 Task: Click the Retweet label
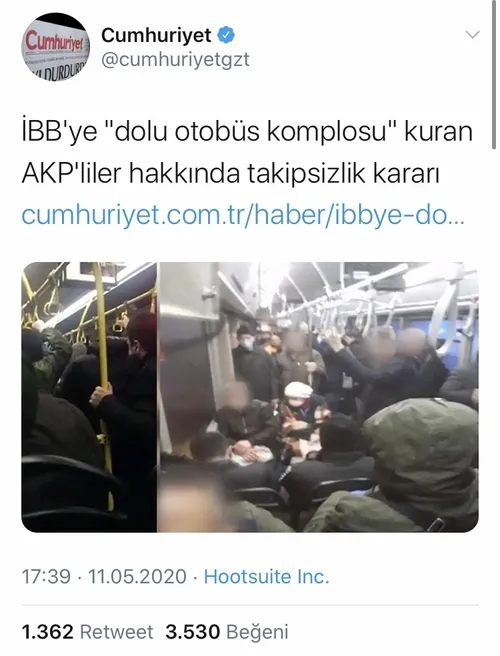pos(116,632)
